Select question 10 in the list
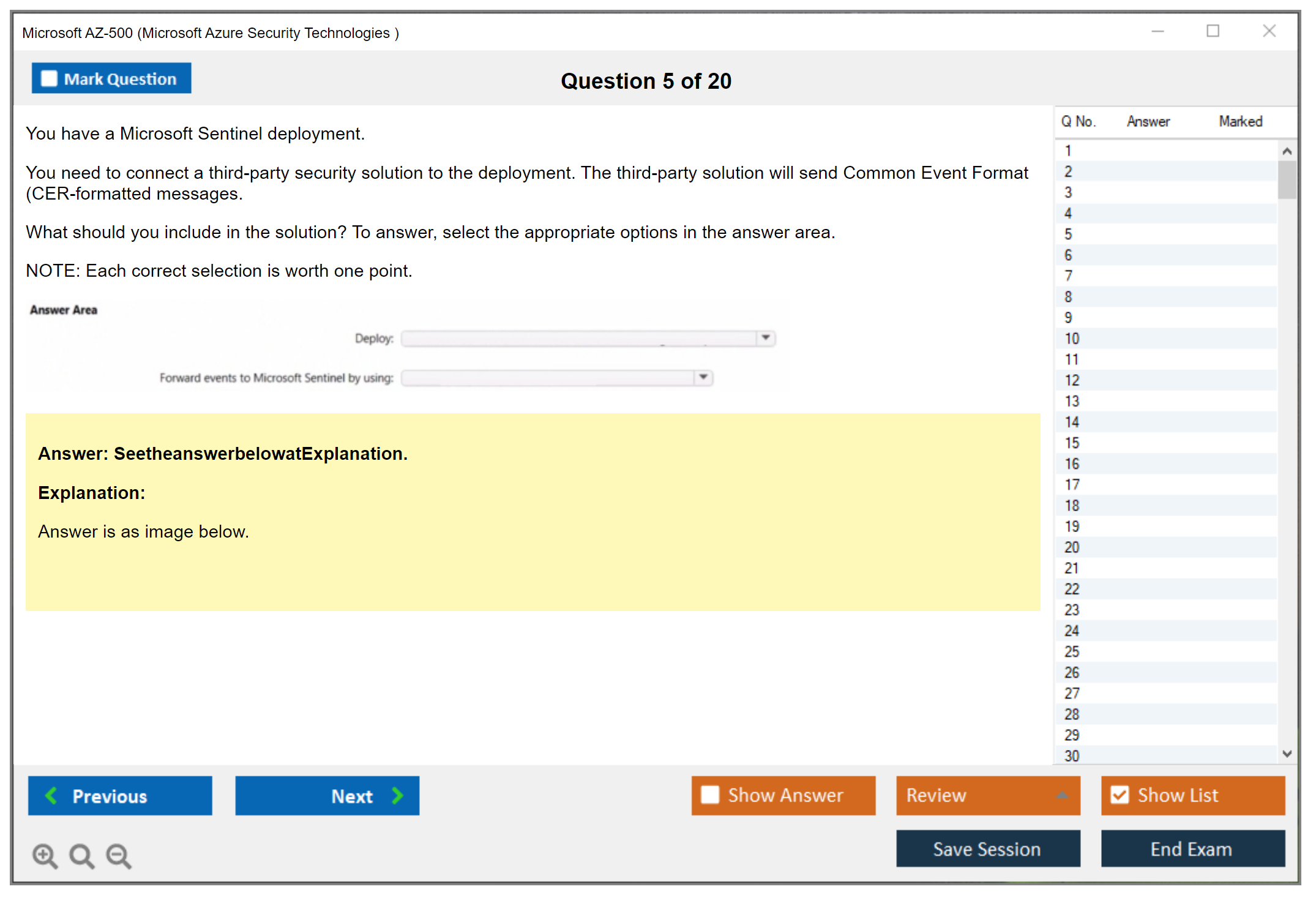Image resolution: width=1316 pixels, height=900 pixels. click(x=1072, y=339)
